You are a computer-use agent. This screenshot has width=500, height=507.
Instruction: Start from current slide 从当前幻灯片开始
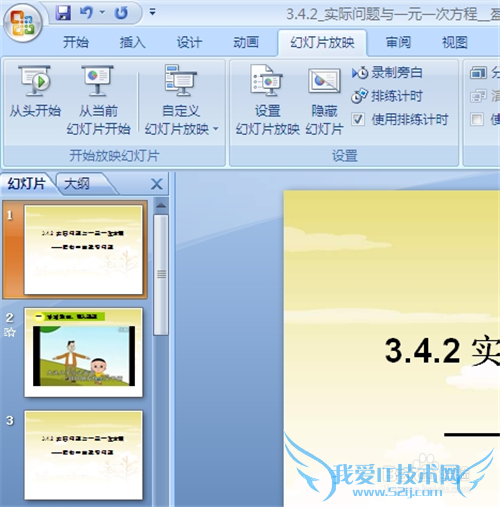(x=98, y=100)
